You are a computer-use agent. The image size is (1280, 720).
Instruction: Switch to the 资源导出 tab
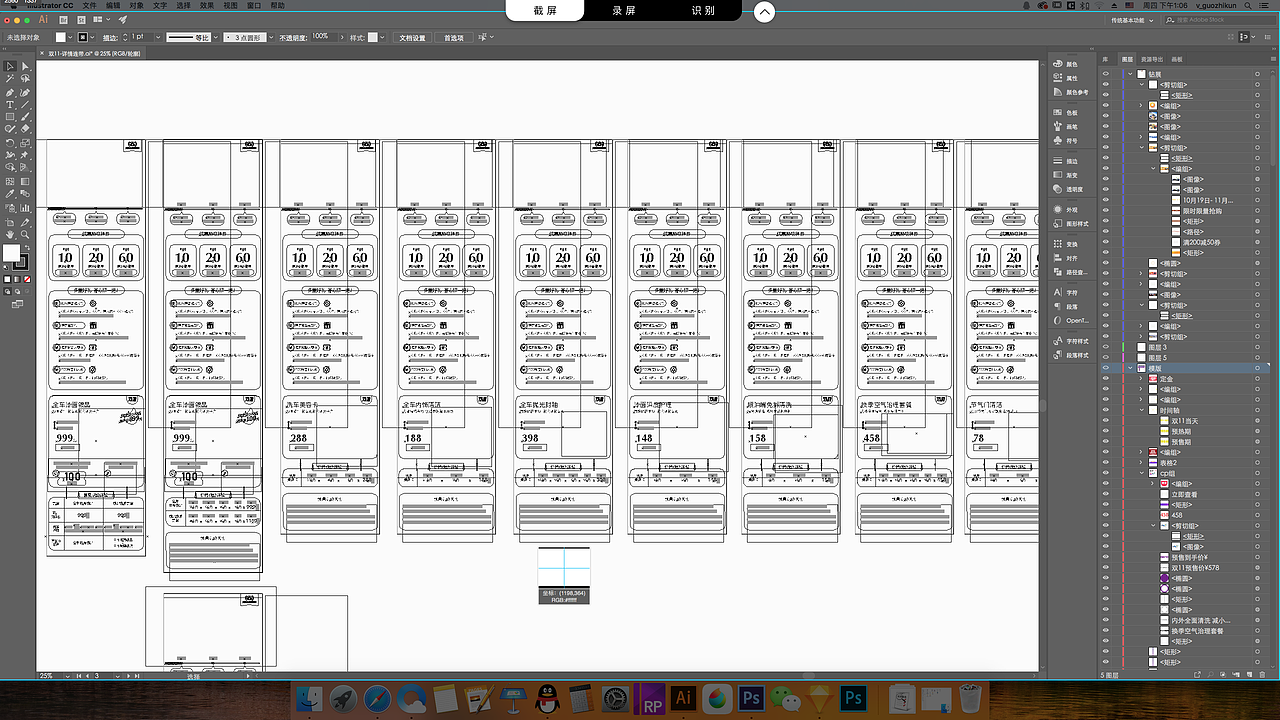[1153, 60]
